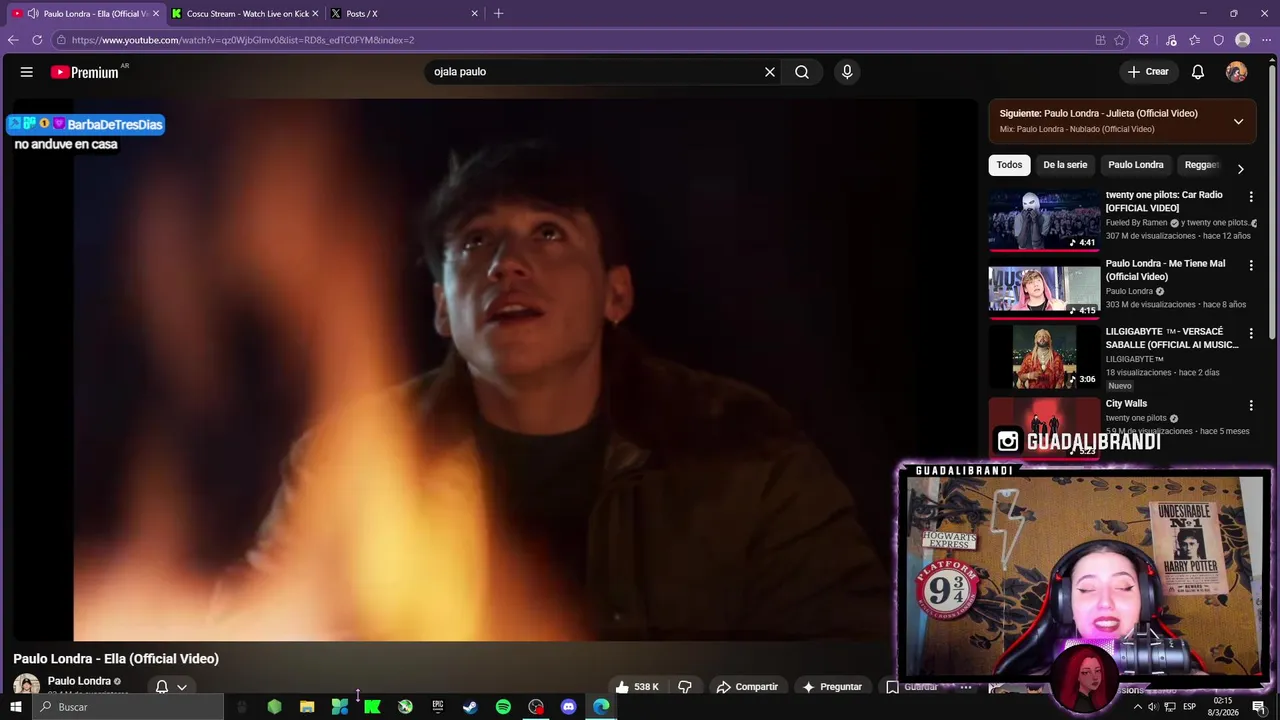
Task: Open YouTube notifications bell in the header
Action: point(1198,72)
